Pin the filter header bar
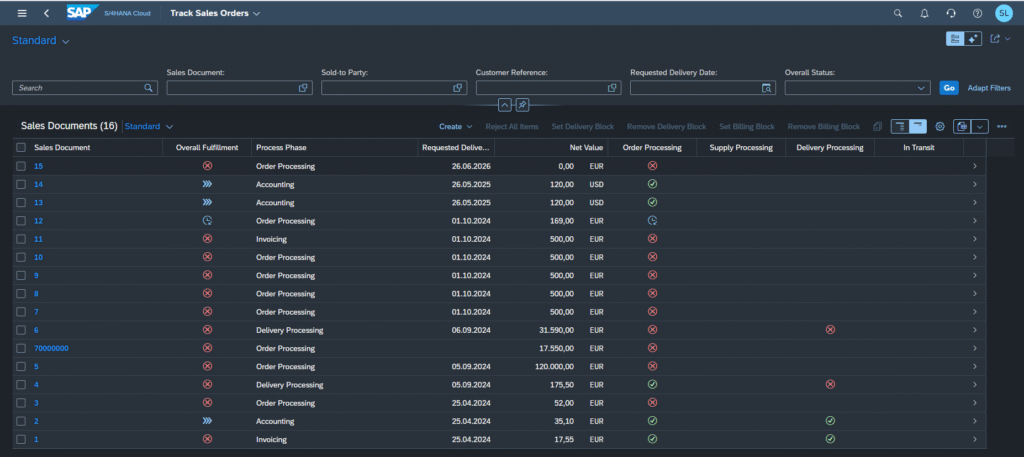Image resolution: width=1024 pixels, height=457 pixels. tap(522, 104)
